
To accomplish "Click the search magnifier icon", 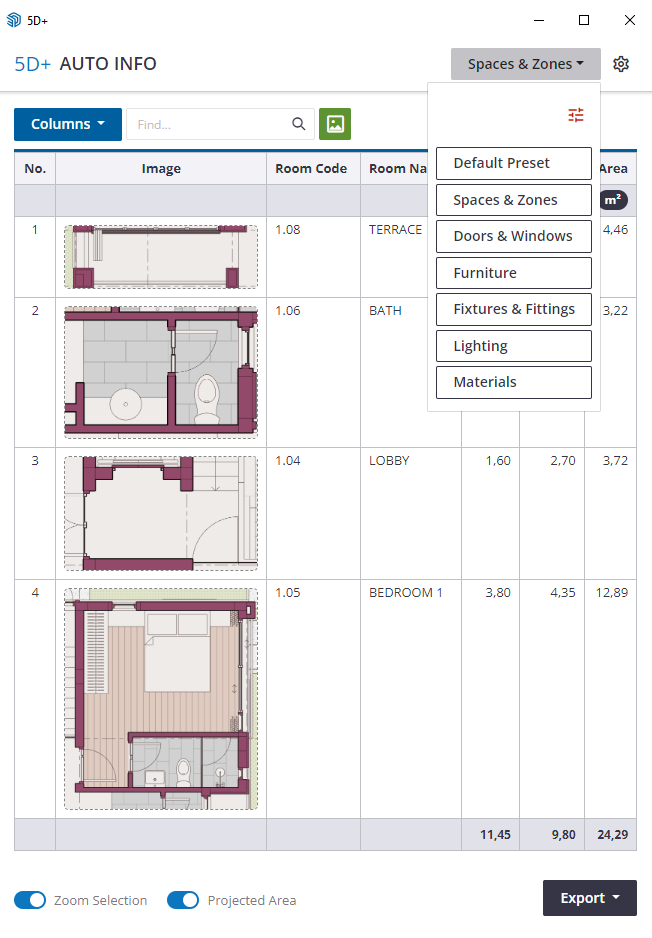I will coord(298,124).
